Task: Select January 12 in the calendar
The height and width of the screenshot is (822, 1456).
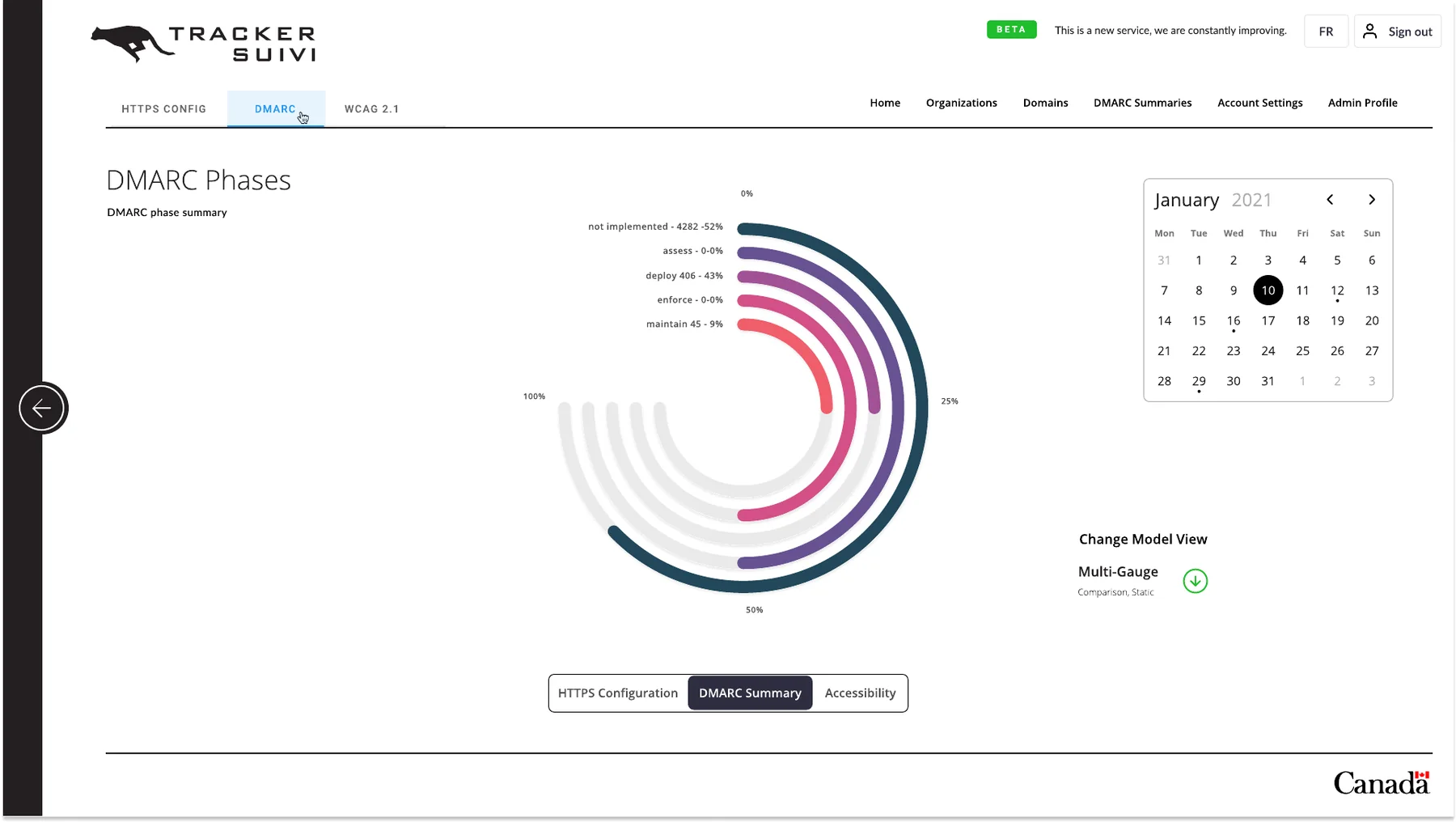Action: click(1337, 290)
